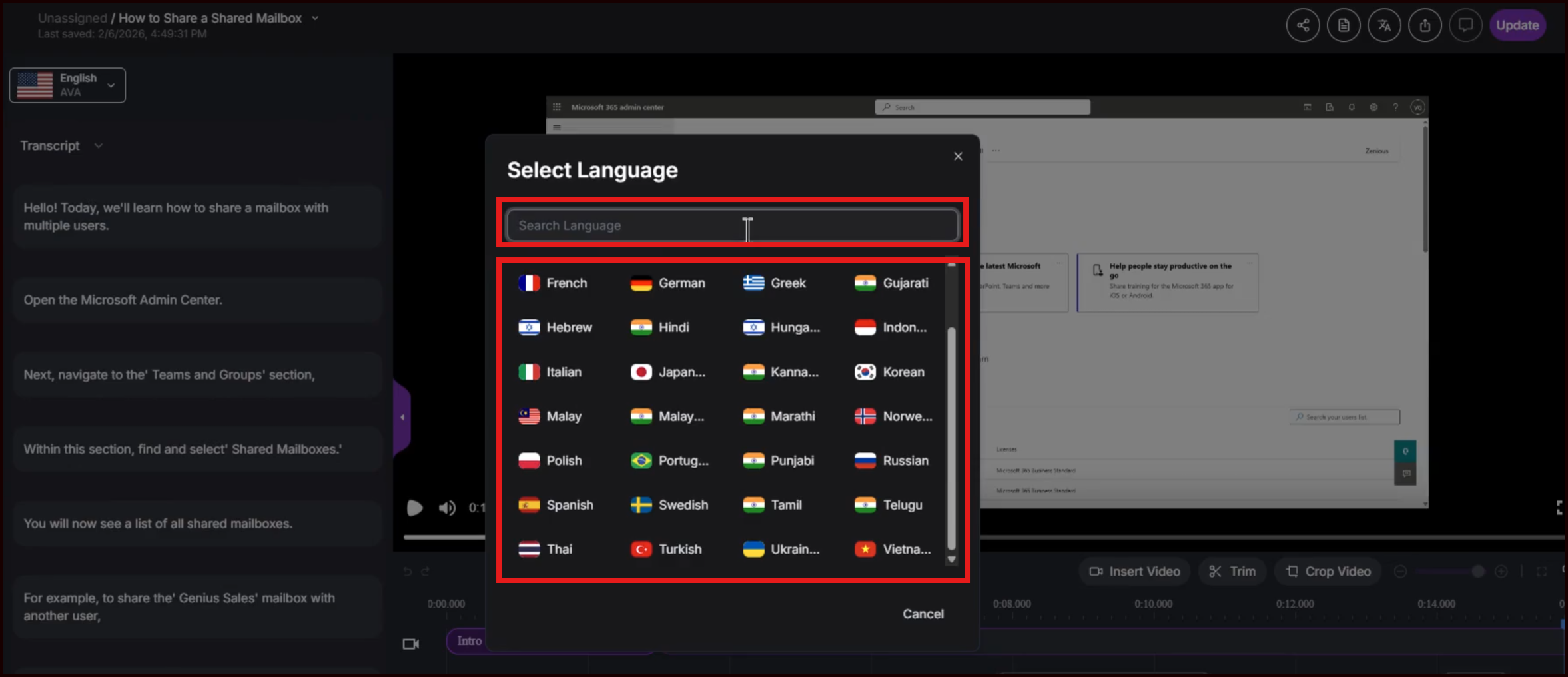
Task: Click the Cancel button in dialog
Action: pos(923,614)
